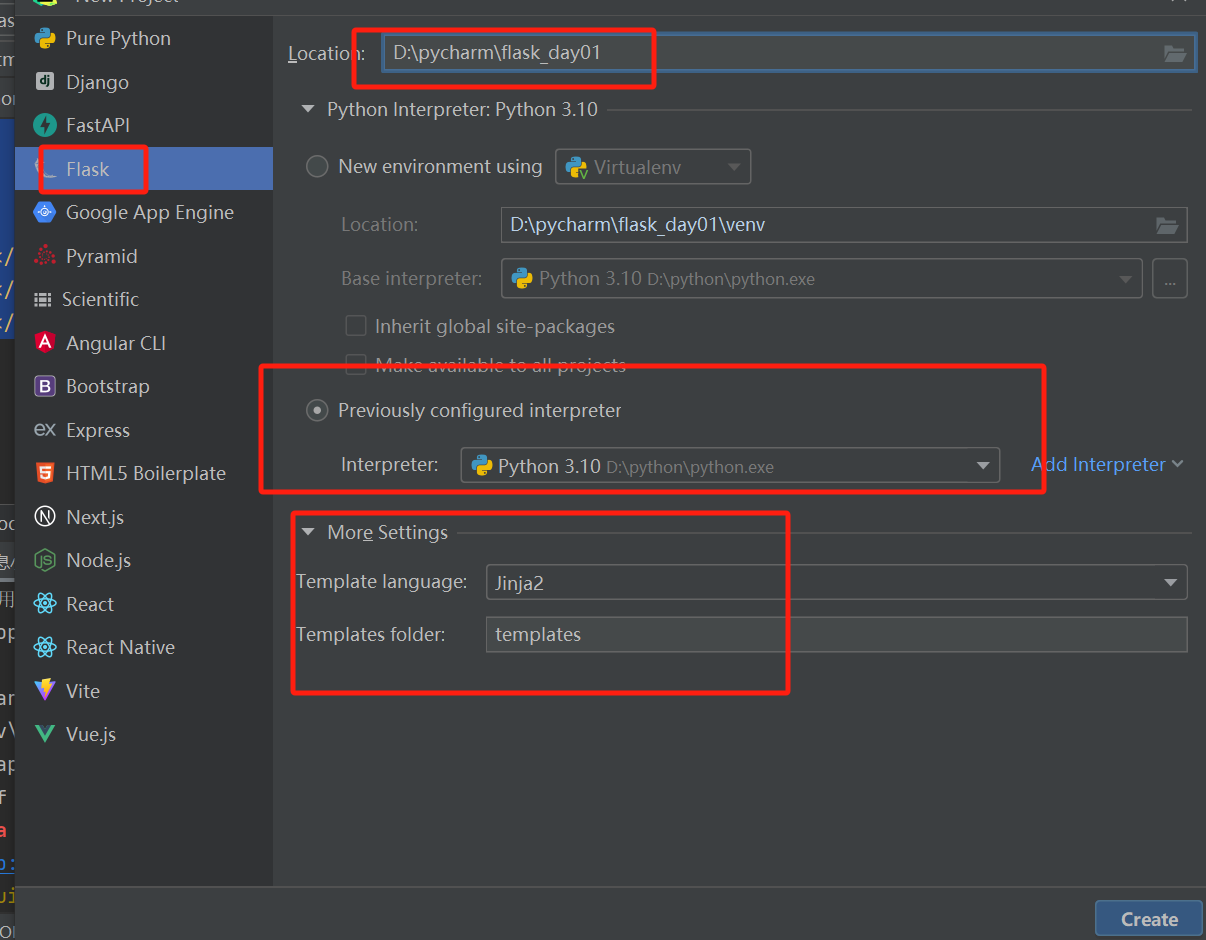Click the Template language label

tap(382, 582)
